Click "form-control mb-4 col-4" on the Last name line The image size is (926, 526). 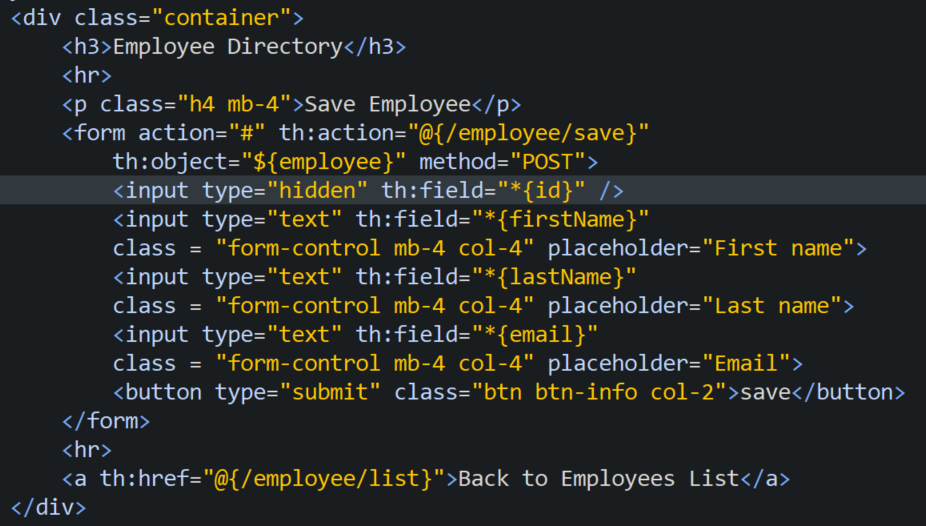coord(374,306)
